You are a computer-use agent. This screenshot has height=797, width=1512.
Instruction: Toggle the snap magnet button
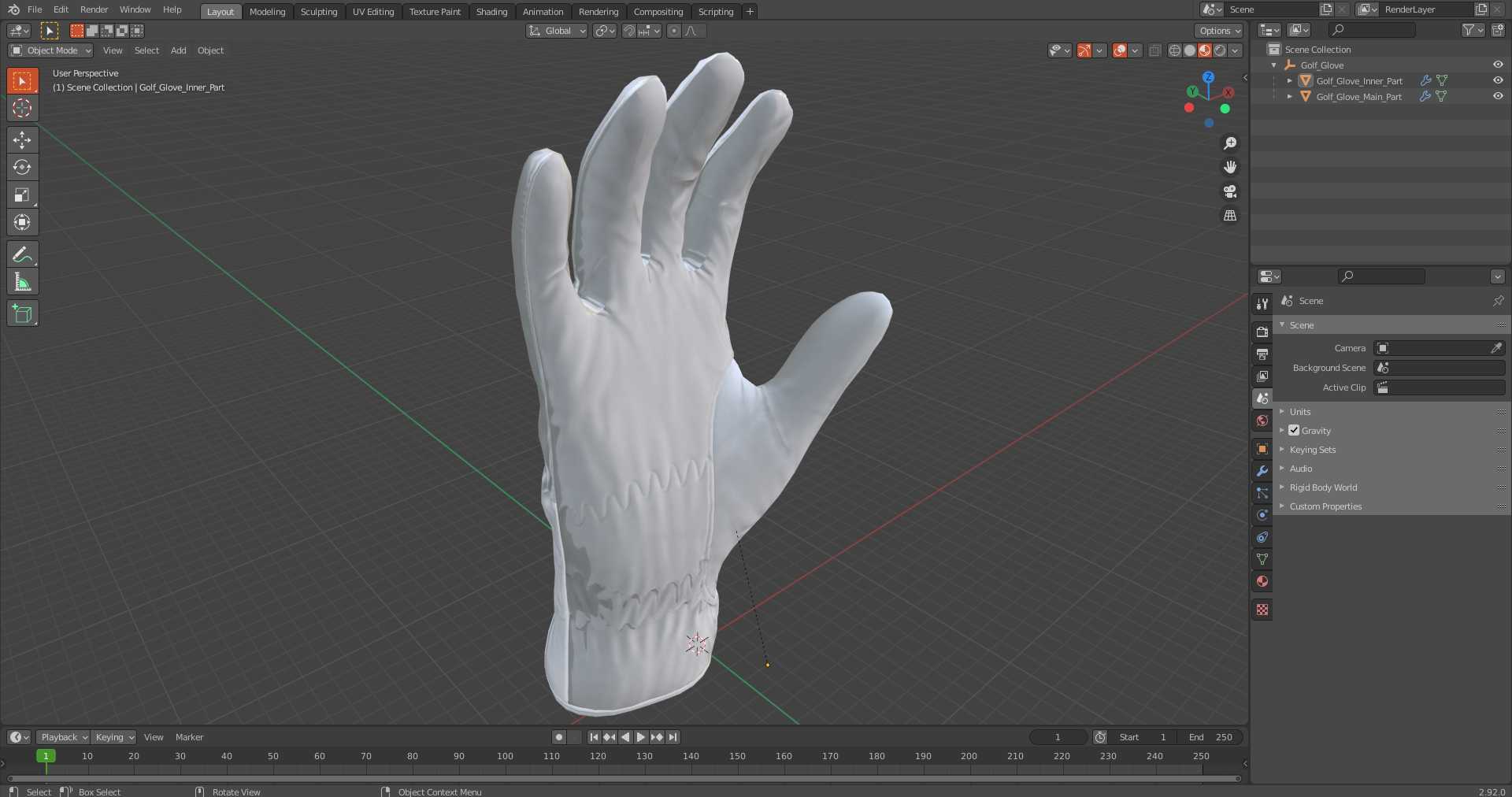pyautogui.click(x=629, y=31)
